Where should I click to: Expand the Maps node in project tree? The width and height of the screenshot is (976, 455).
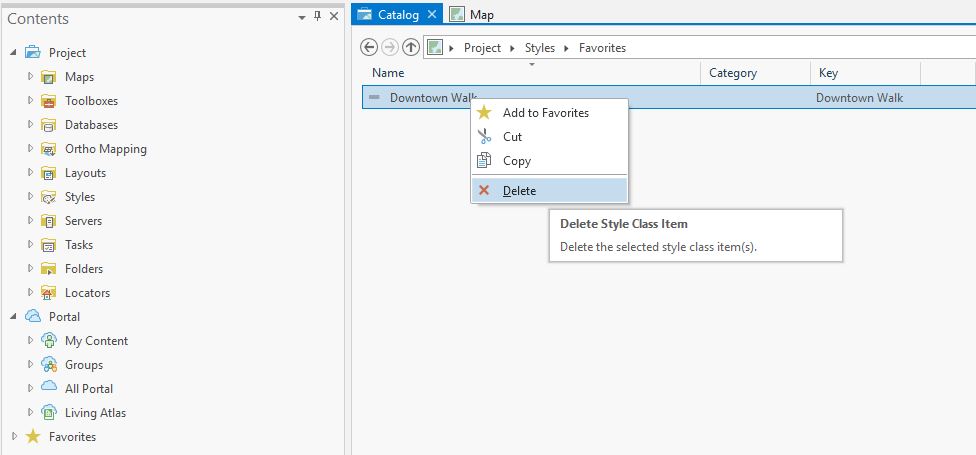pyautogui.click(x=30, y=77)
